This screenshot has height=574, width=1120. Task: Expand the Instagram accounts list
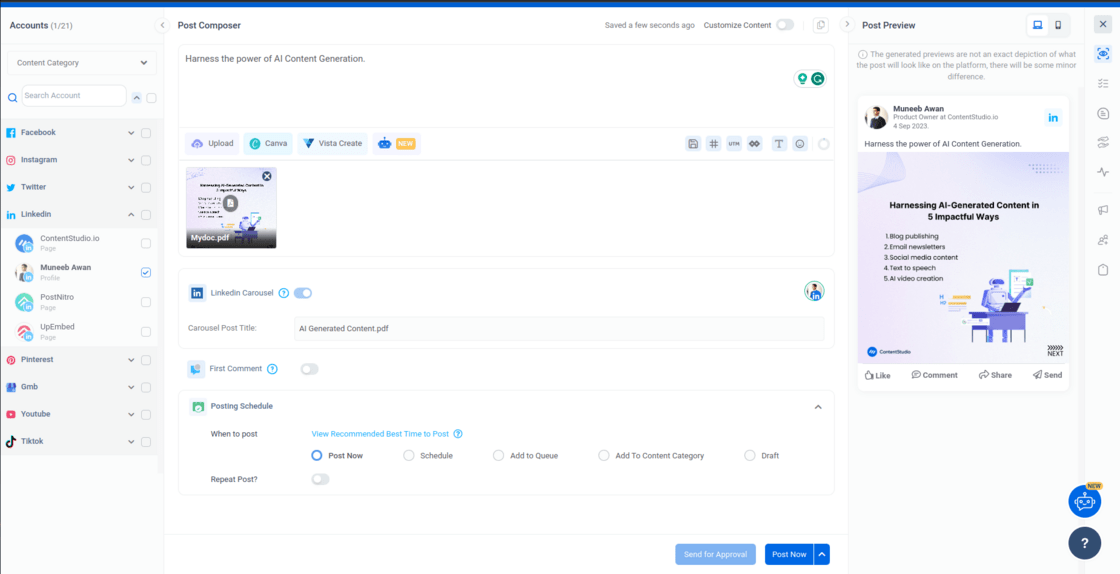(131, 161)
